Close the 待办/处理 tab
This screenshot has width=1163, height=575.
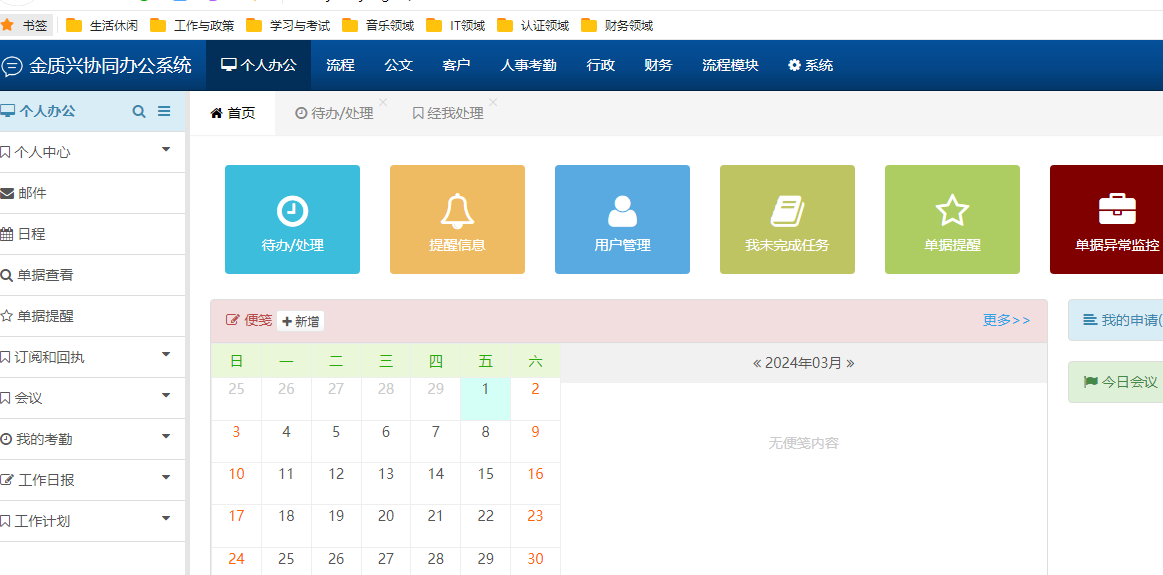click(383, 102)
